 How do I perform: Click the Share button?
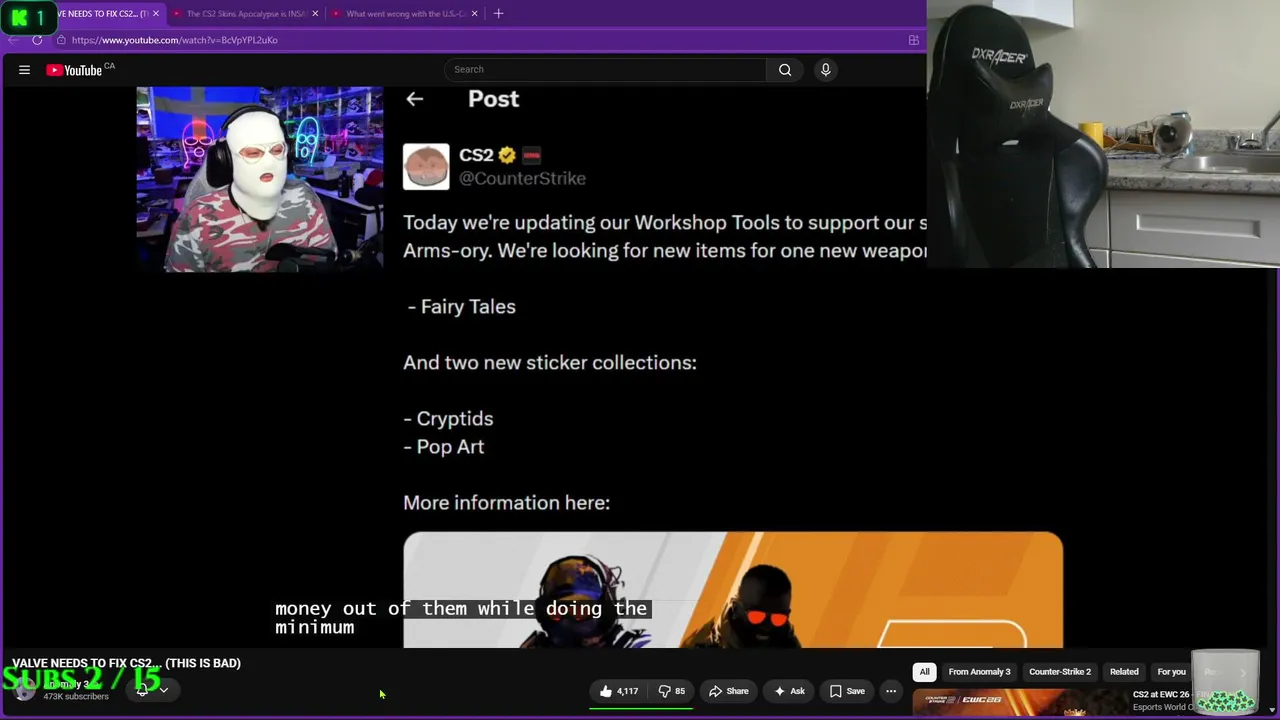pyautogui.click(x=728, y=691)
